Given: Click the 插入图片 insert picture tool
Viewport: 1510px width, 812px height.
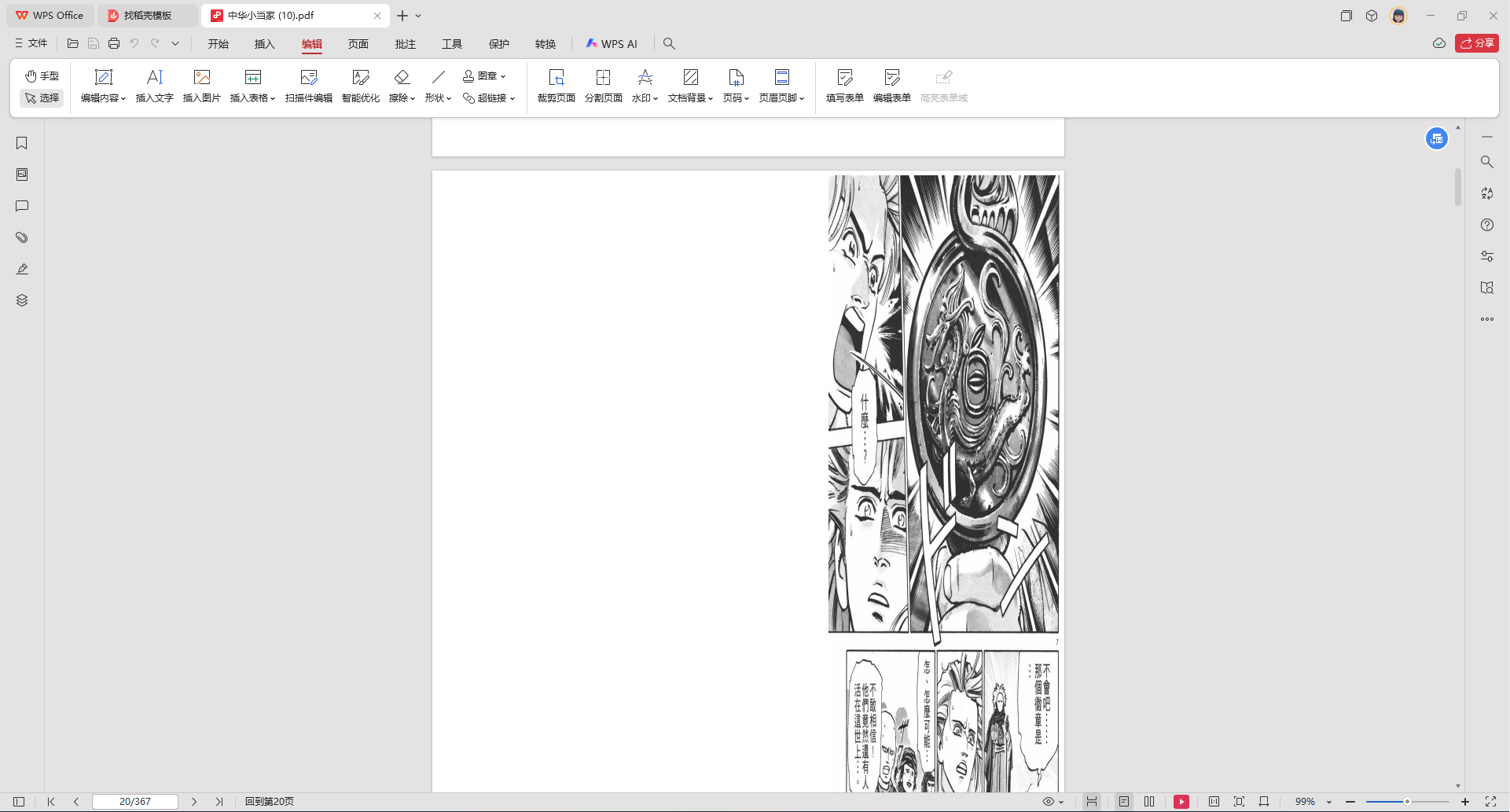Looking at the screenshot, I should [x=202, y=86].
